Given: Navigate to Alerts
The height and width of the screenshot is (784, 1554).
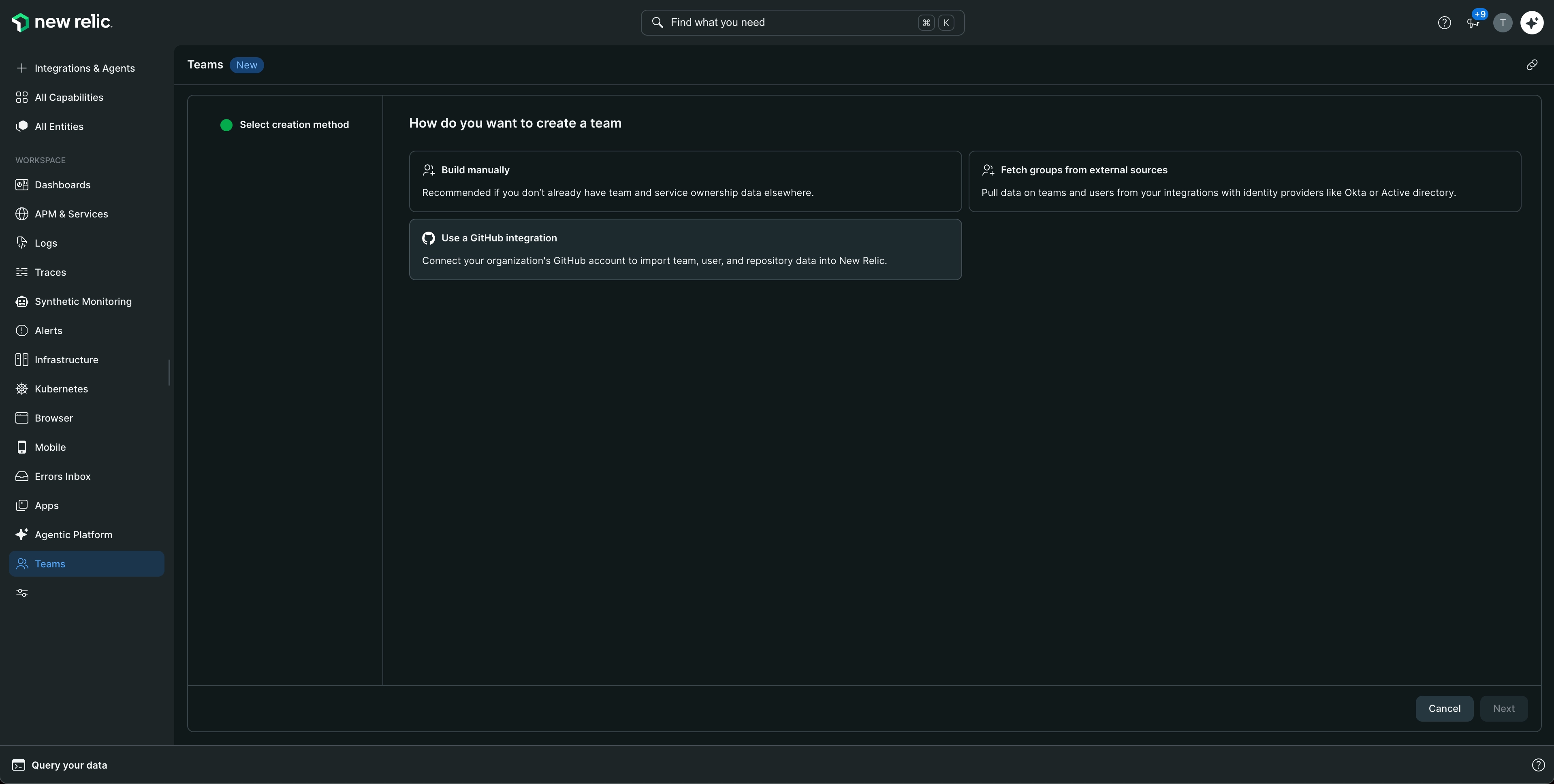Looking at the screenshot, I should click(87, 330).
